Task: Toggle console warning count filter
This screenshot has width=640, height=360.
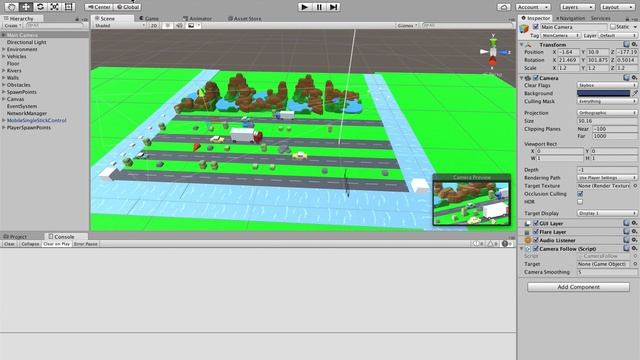Action: pos(492,244)
